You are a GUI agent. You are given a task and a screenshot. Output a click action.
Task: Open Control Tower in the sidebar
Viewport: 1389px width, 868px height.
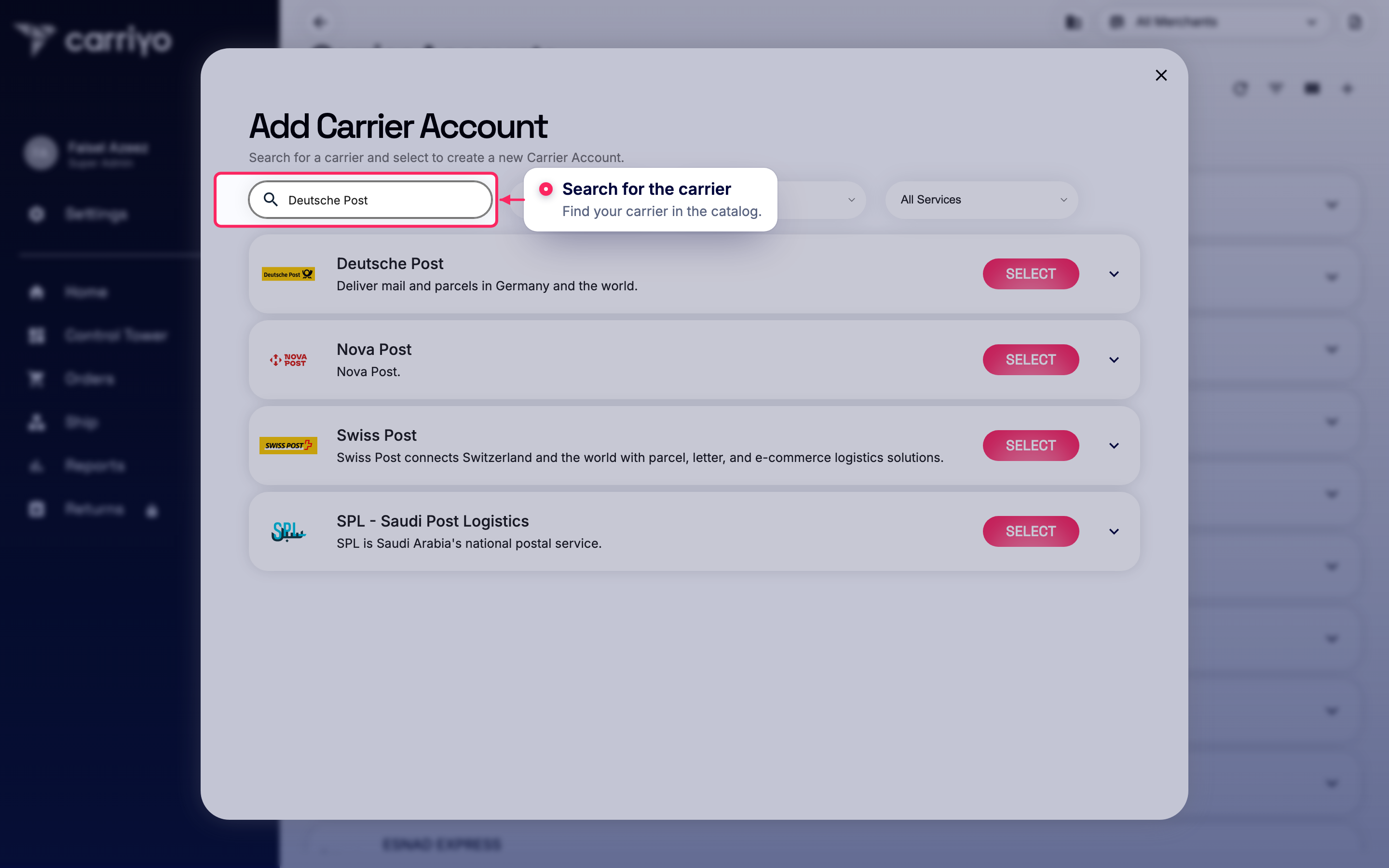point(116,335)
